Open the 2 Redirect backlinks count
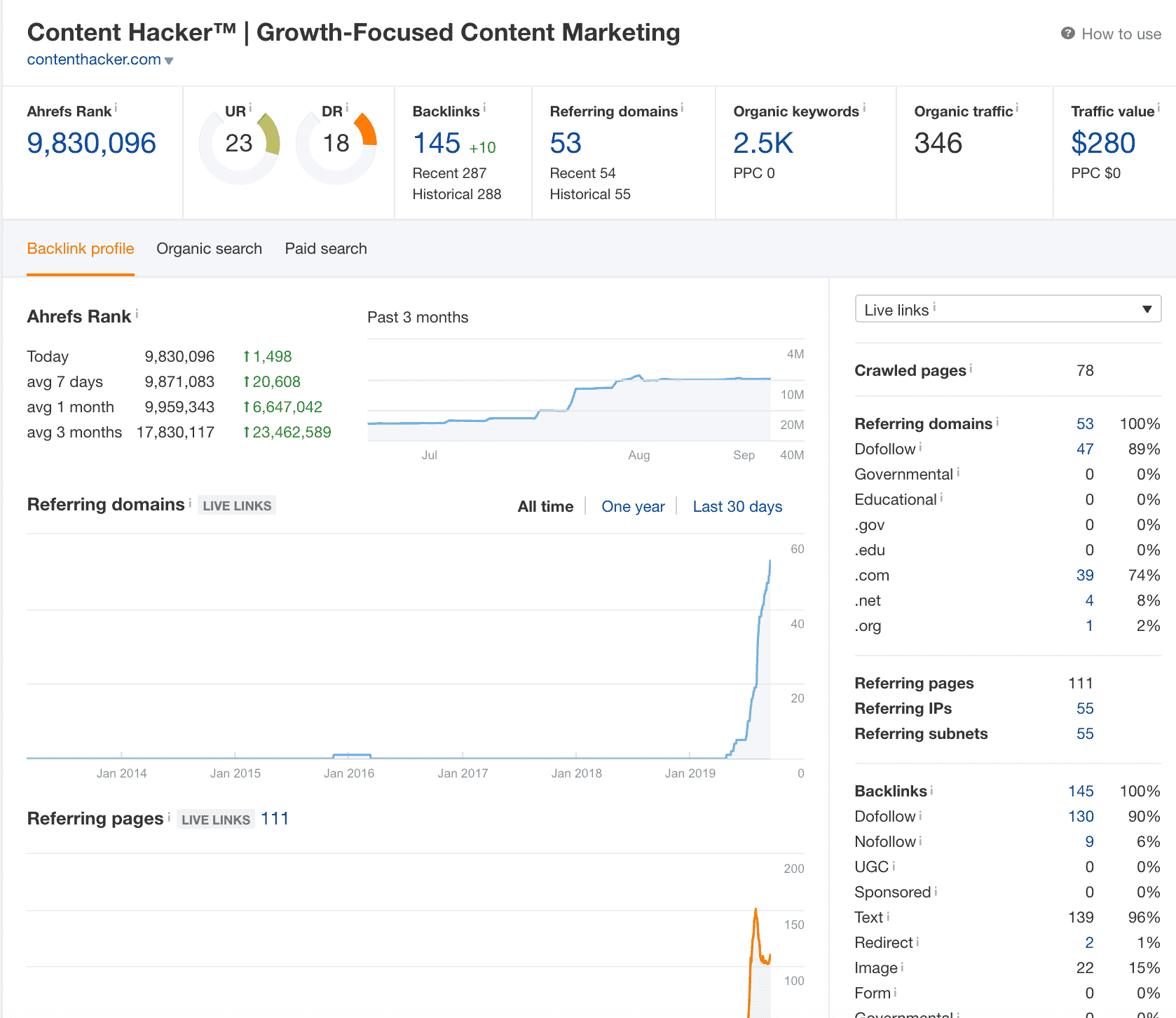This screenshot has width=1176, height=1018. pyautogui.click(x=1089, y=943)
